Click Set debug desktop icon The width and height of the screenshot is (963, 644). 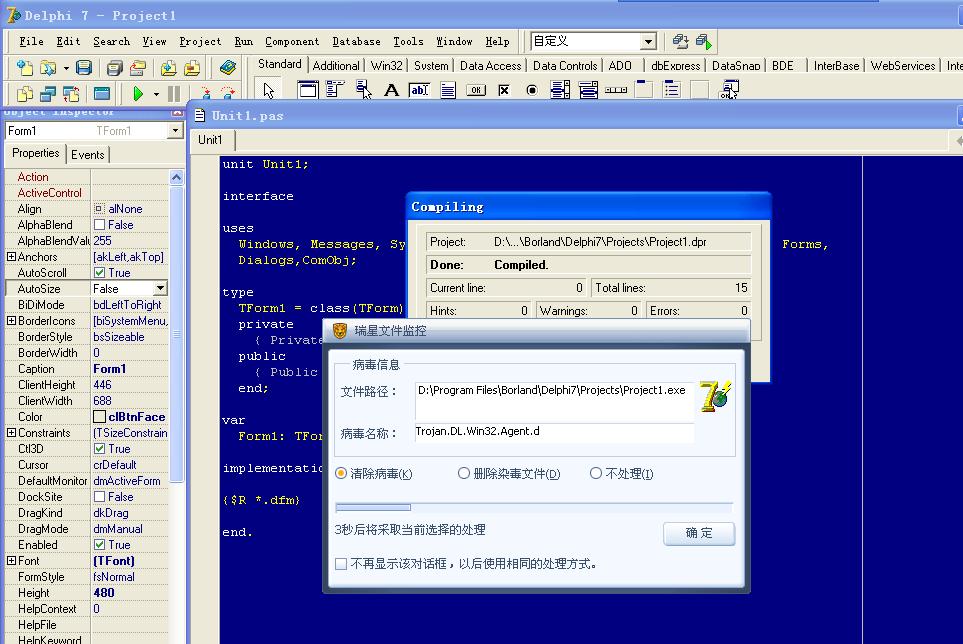(704, 41)
